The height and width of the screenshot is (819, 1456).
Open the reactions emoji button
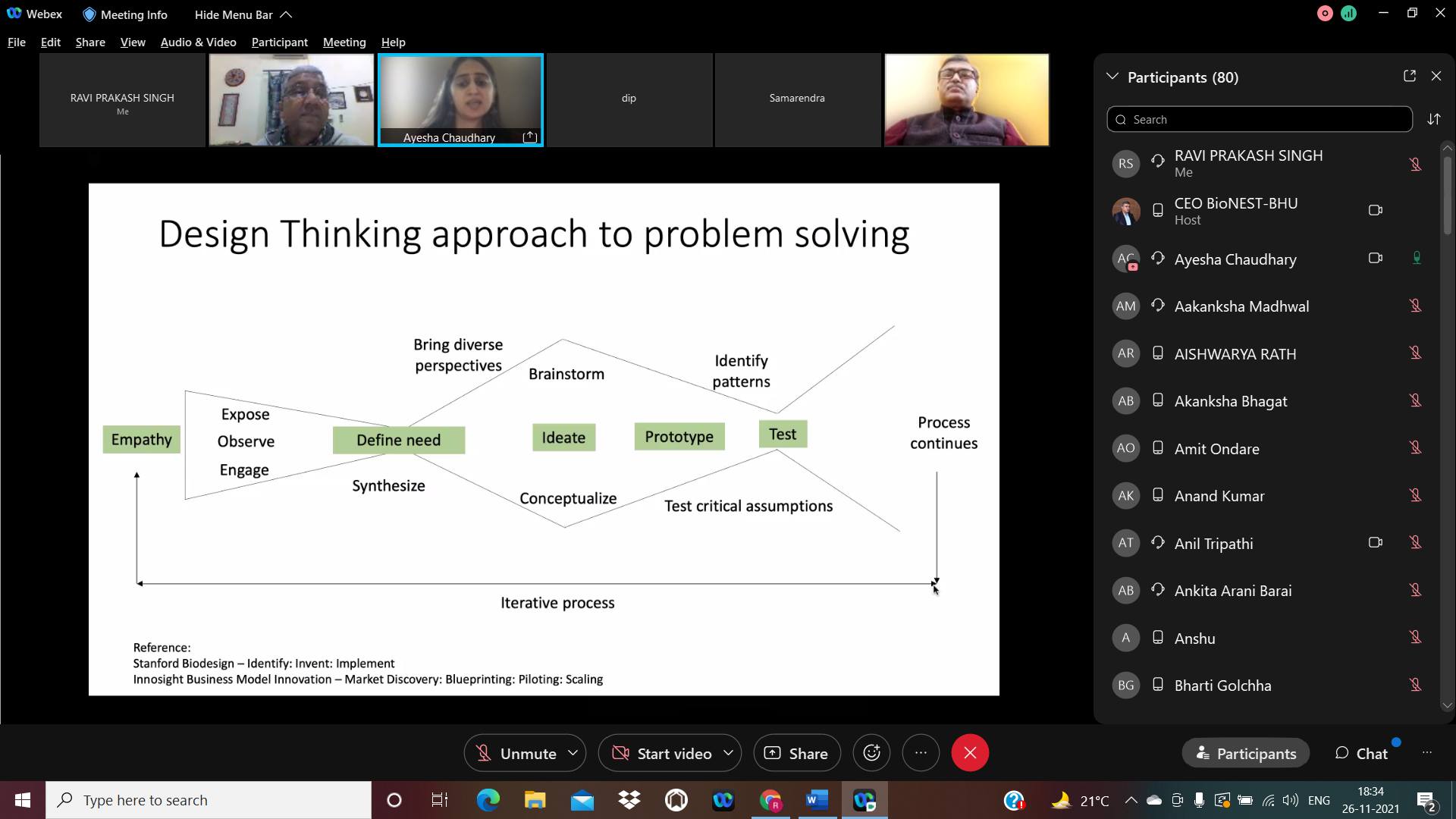click(x=871, y=753)
